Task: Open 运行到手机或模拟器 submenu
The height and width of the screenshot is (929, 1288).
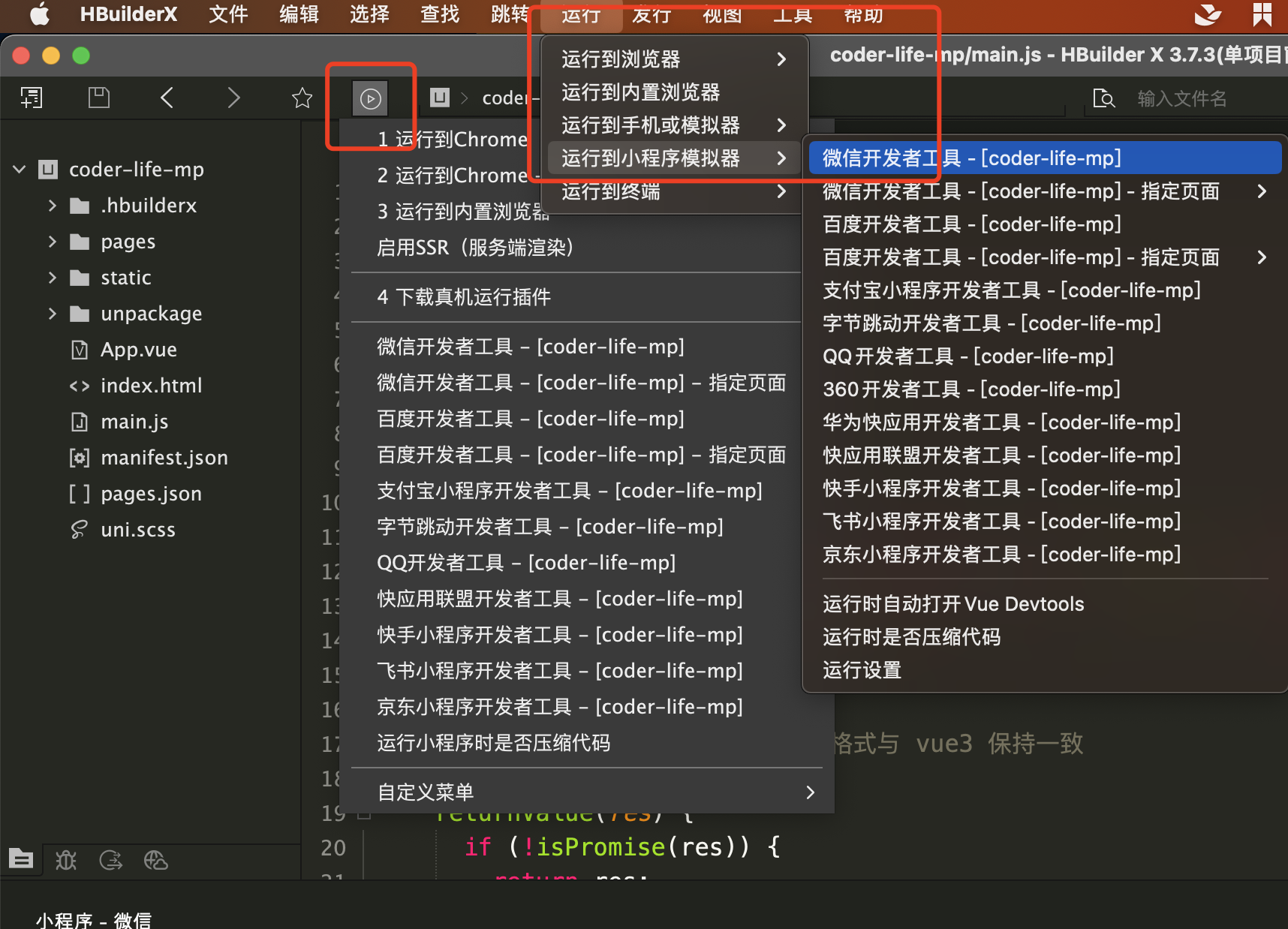Action: pos(674,125)
